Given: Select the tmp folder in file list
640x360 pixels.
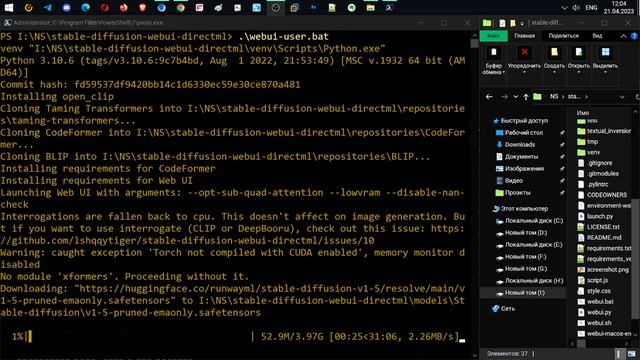Looking at the screenshot, I should pyautogui.click(x=588, y=142).
